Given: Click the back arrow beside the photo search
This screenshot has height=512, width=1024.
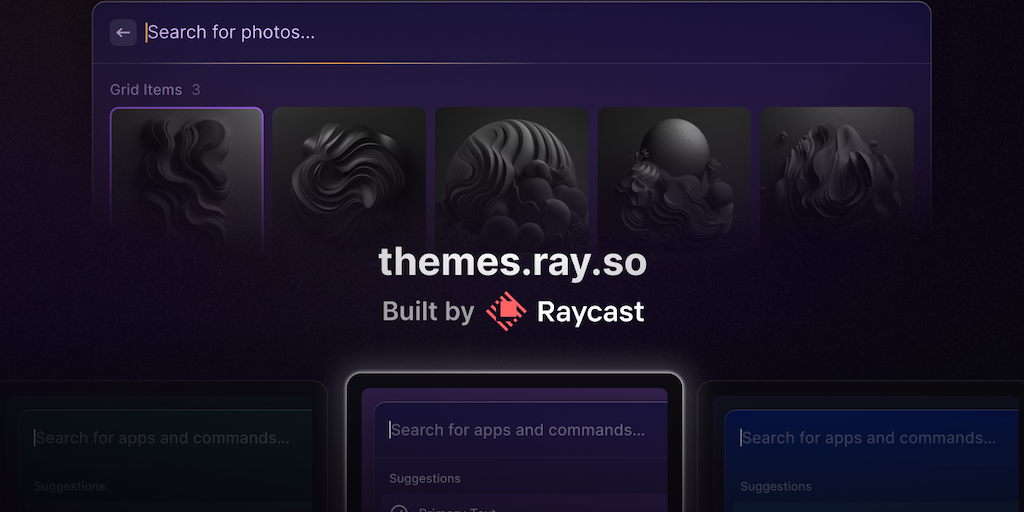Looking at the screenshot, I should 123,33.
